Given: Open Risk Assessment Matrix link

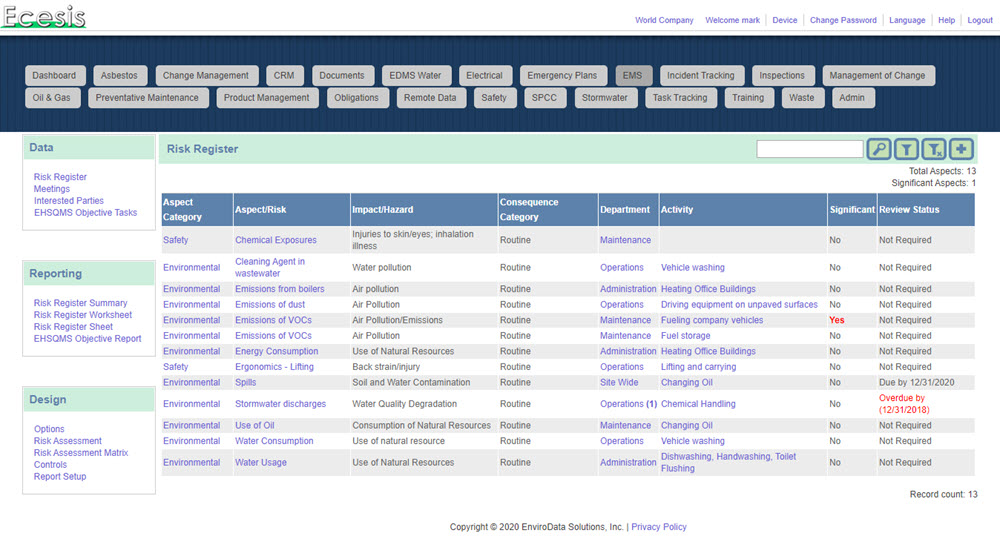Looking at the screenshot, I should (81, 453).
